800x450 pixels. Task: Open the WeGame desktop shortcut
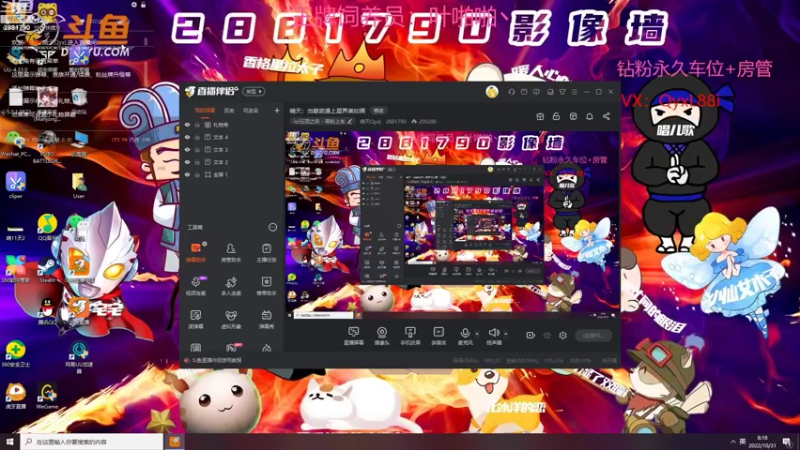coord(47,396)
